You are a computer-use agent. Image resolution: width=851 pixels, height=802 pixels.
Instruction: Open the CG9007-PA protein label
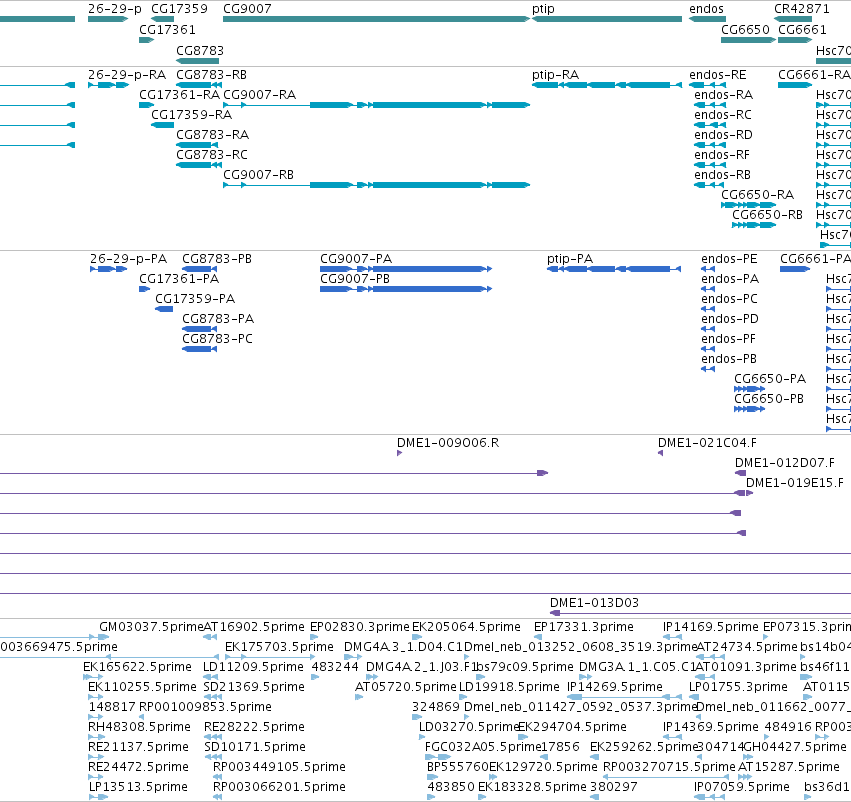click(x=356, y=259)
